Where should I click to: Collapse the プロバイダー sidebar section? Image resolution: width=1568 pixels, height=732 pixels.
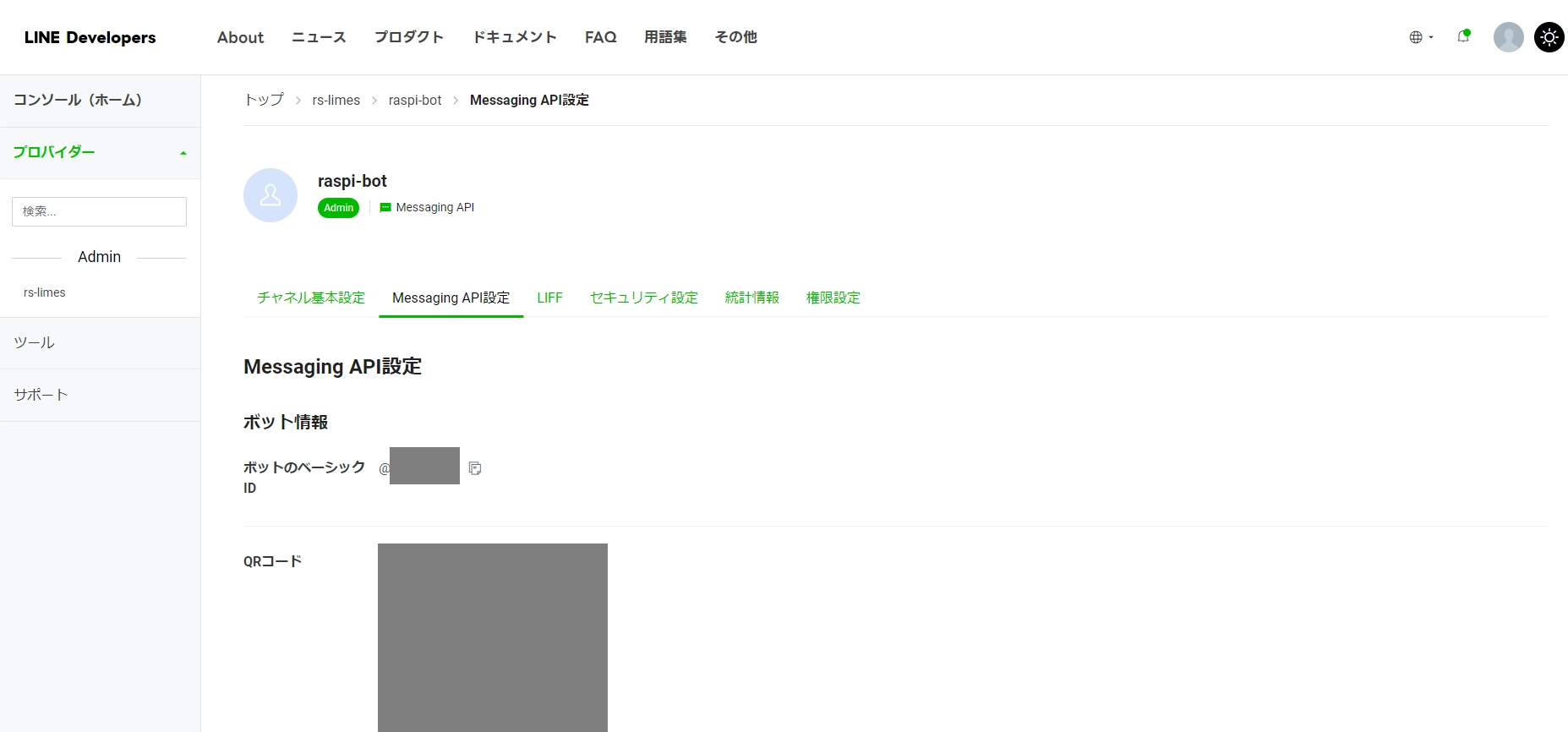pyautogui.click(x=100, y=152)
